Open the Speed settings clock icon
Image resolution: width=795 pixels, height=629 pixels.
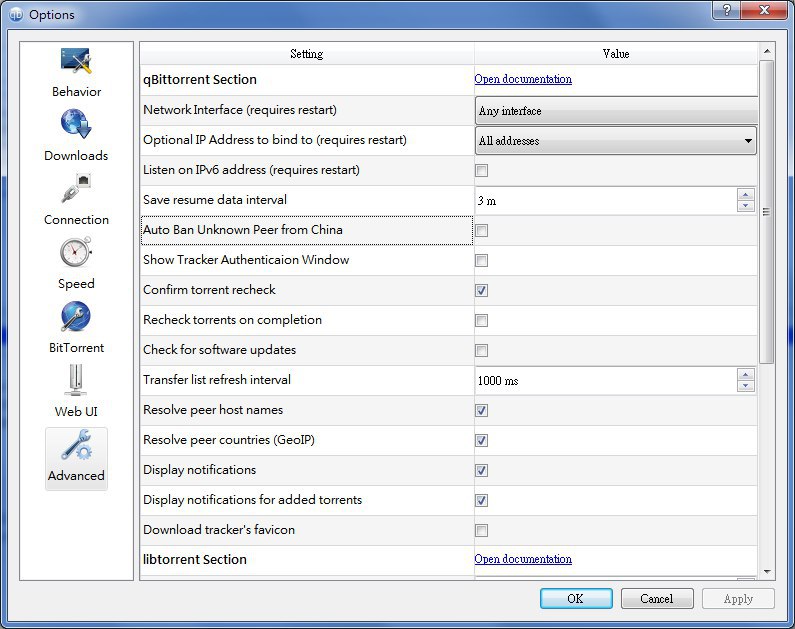[x=76, y=252]
